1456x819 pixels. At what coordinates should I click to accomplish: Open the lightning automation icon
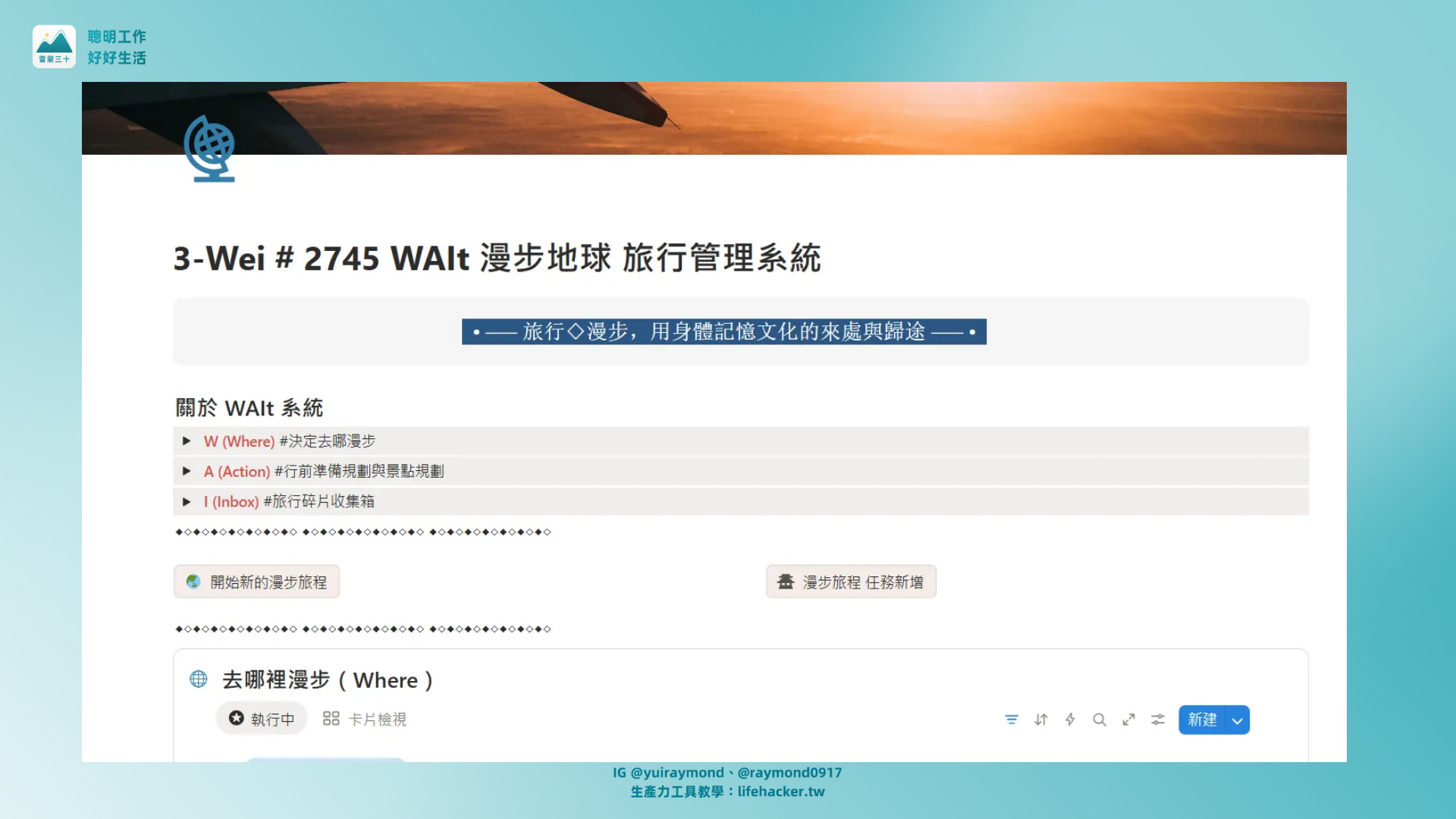(1070, 720)
